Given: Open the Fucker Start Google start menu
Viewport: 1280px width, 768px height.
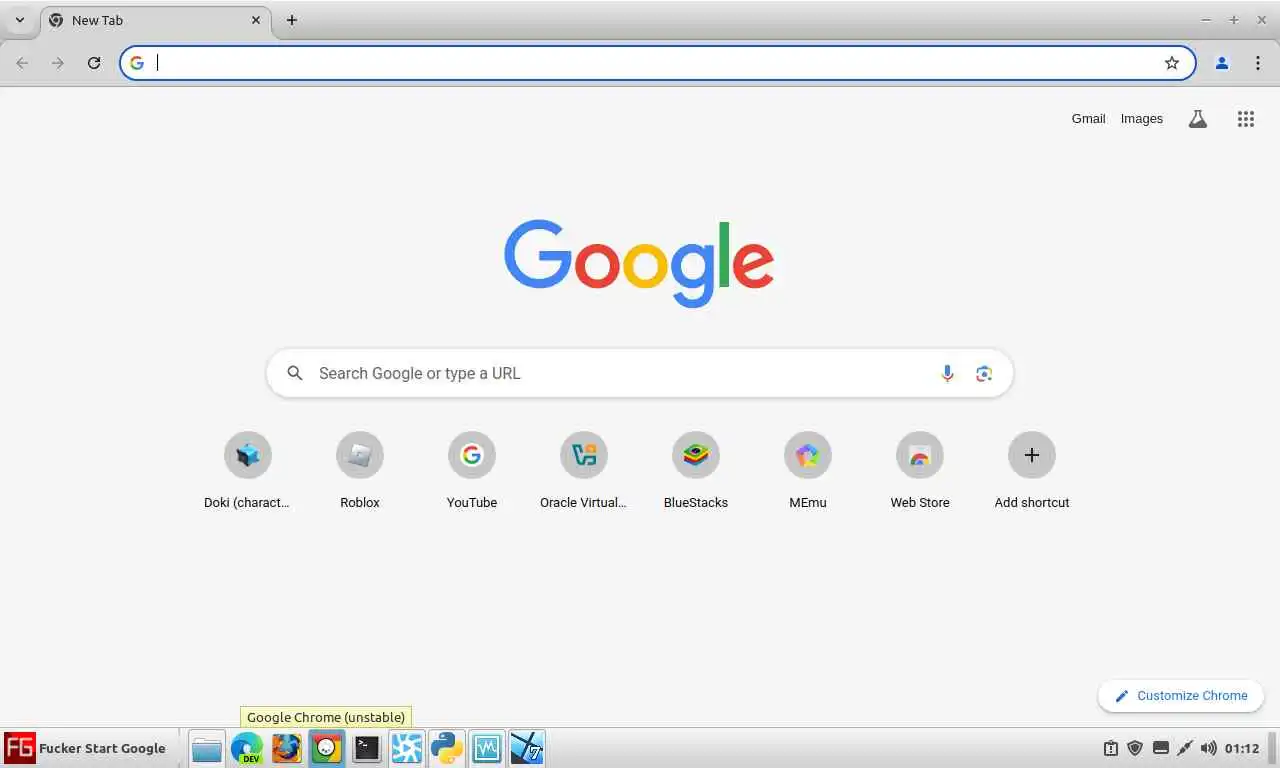Looking at the screenshot, I should 86,748.
